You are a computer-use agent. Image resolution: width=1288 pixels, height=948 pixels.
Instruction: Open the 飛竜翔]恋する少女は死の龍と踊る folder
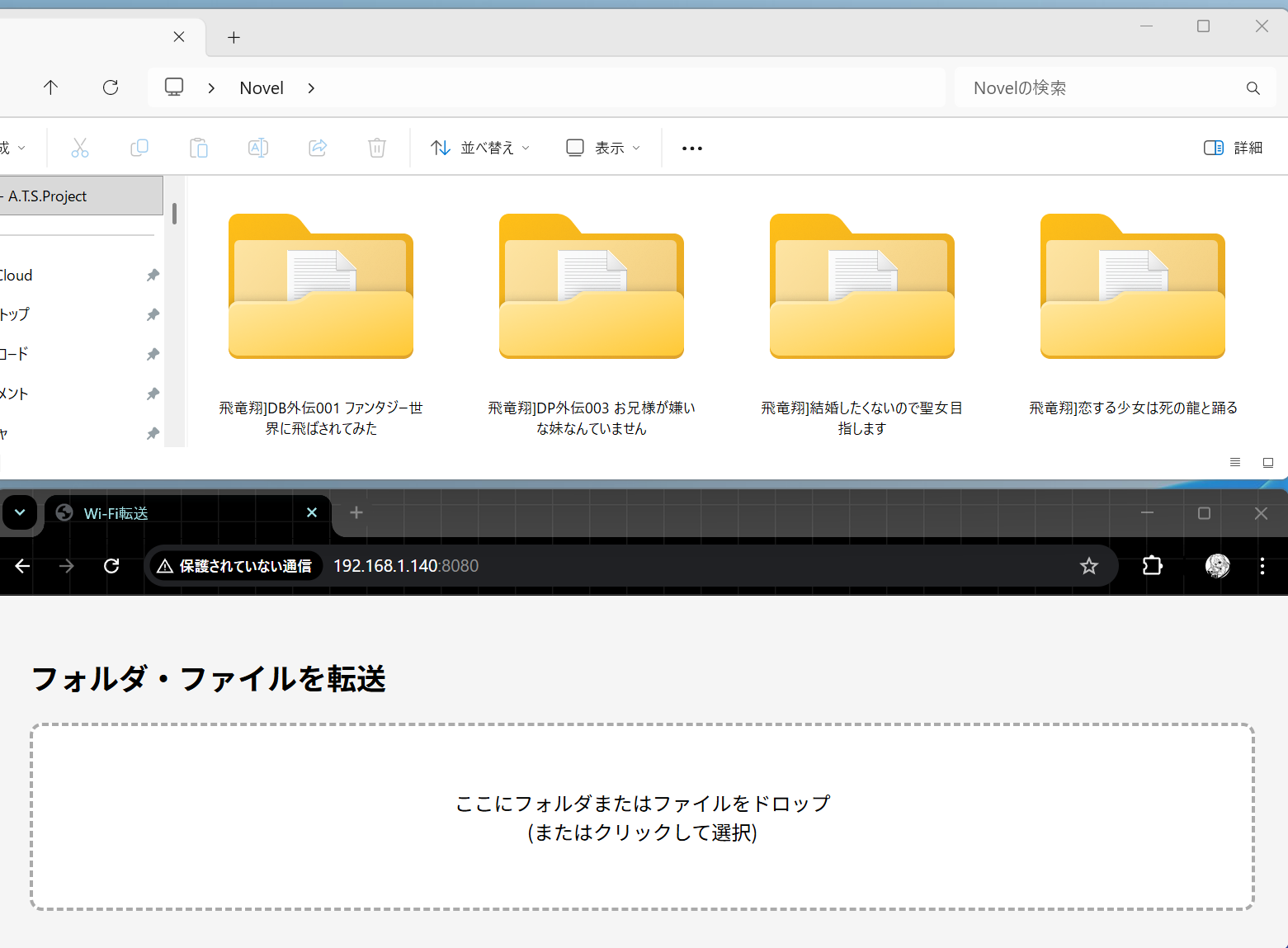pos(1132,286)
